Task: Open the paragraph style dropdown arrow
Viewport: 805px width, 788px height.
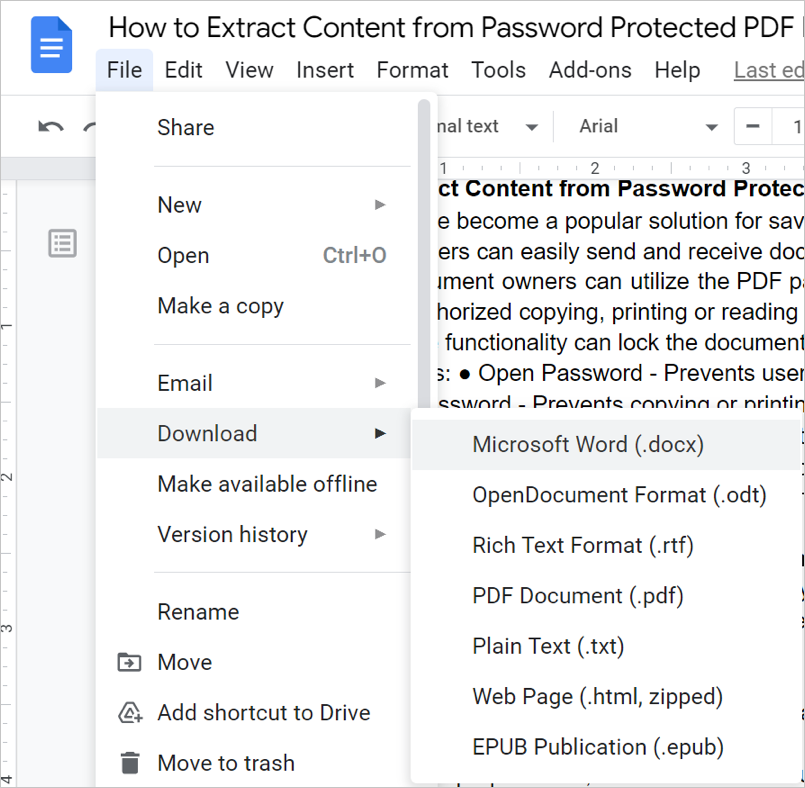Action: (532, 127)
